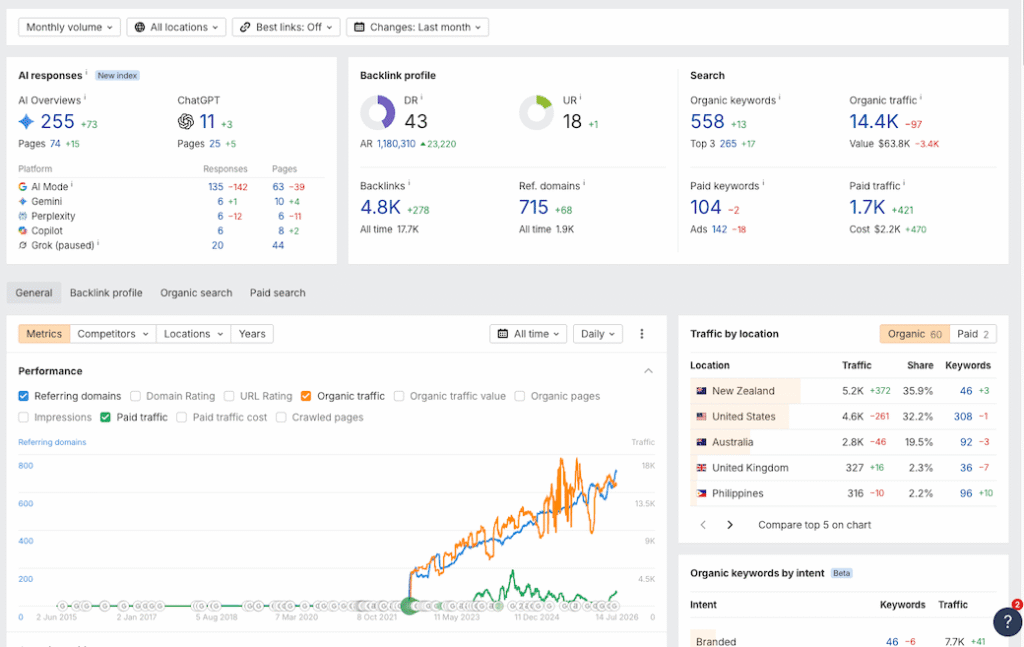Click Compare top 5 on chart
The width and height of the screenshot is (1024, 647).
(x=814, y=525)
